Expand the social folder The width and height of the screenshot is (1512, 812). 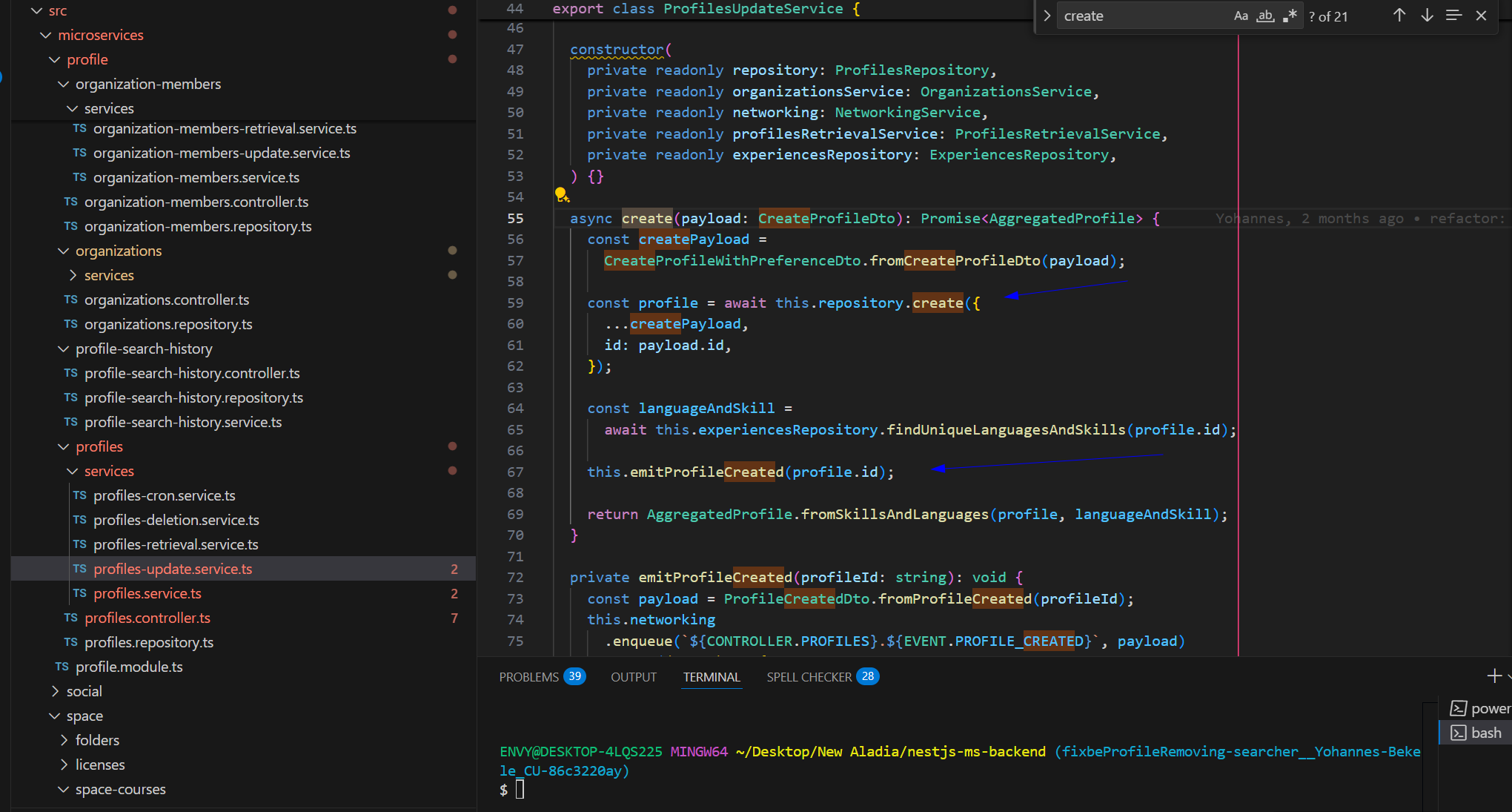point(55,691)
